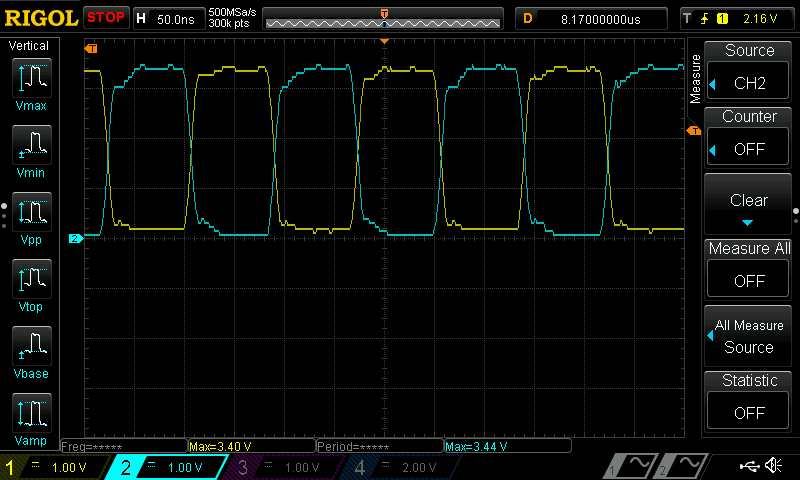Screen dimensions: 800x480
Task: Click the trigger level T marker on right edge
Action: [x=693, y=131]
